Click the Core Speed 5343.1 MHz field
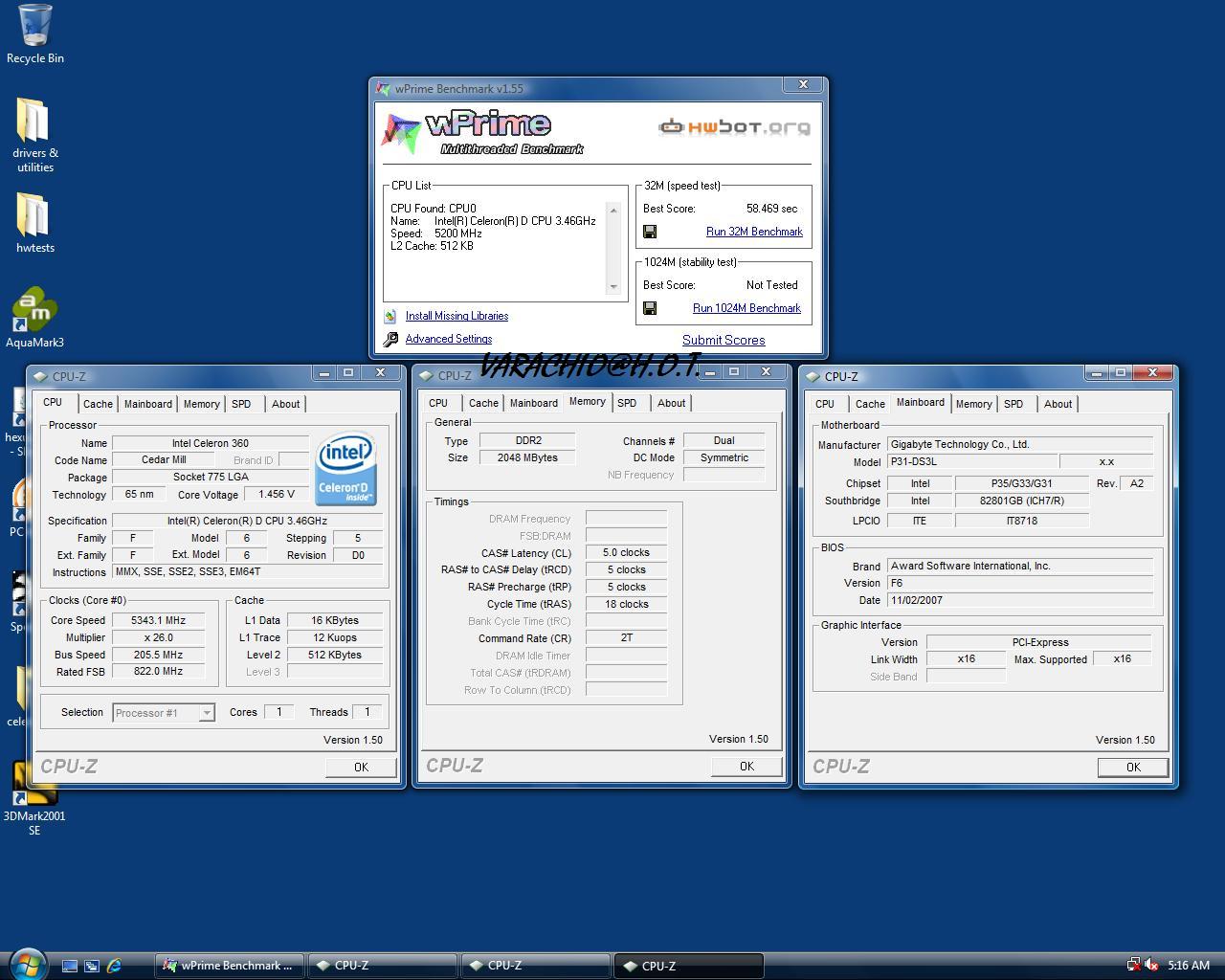 (158, 620)
